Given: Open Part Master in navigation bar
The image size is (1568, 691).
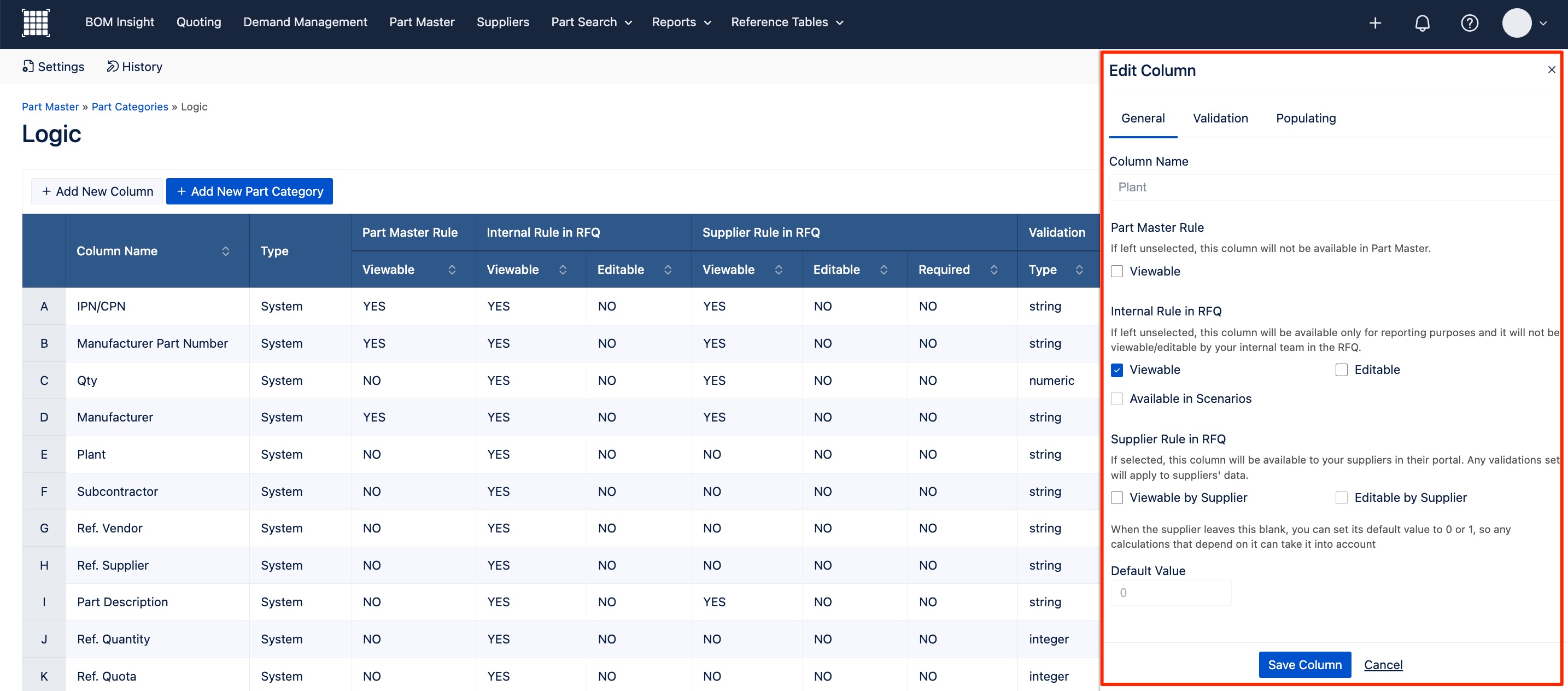Looking at the screenshot, I should click(422, 22).
